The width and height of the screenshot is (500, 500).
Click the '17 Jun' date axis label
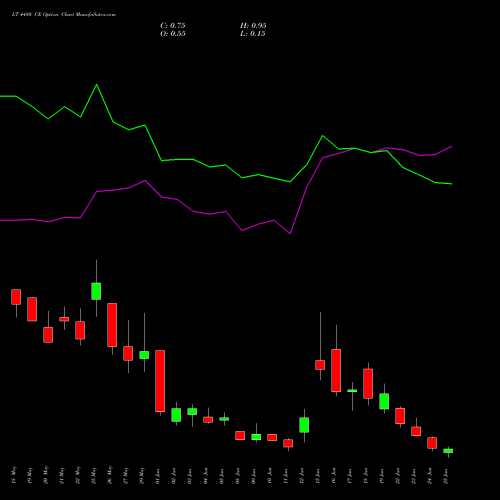tap(350, 476)
